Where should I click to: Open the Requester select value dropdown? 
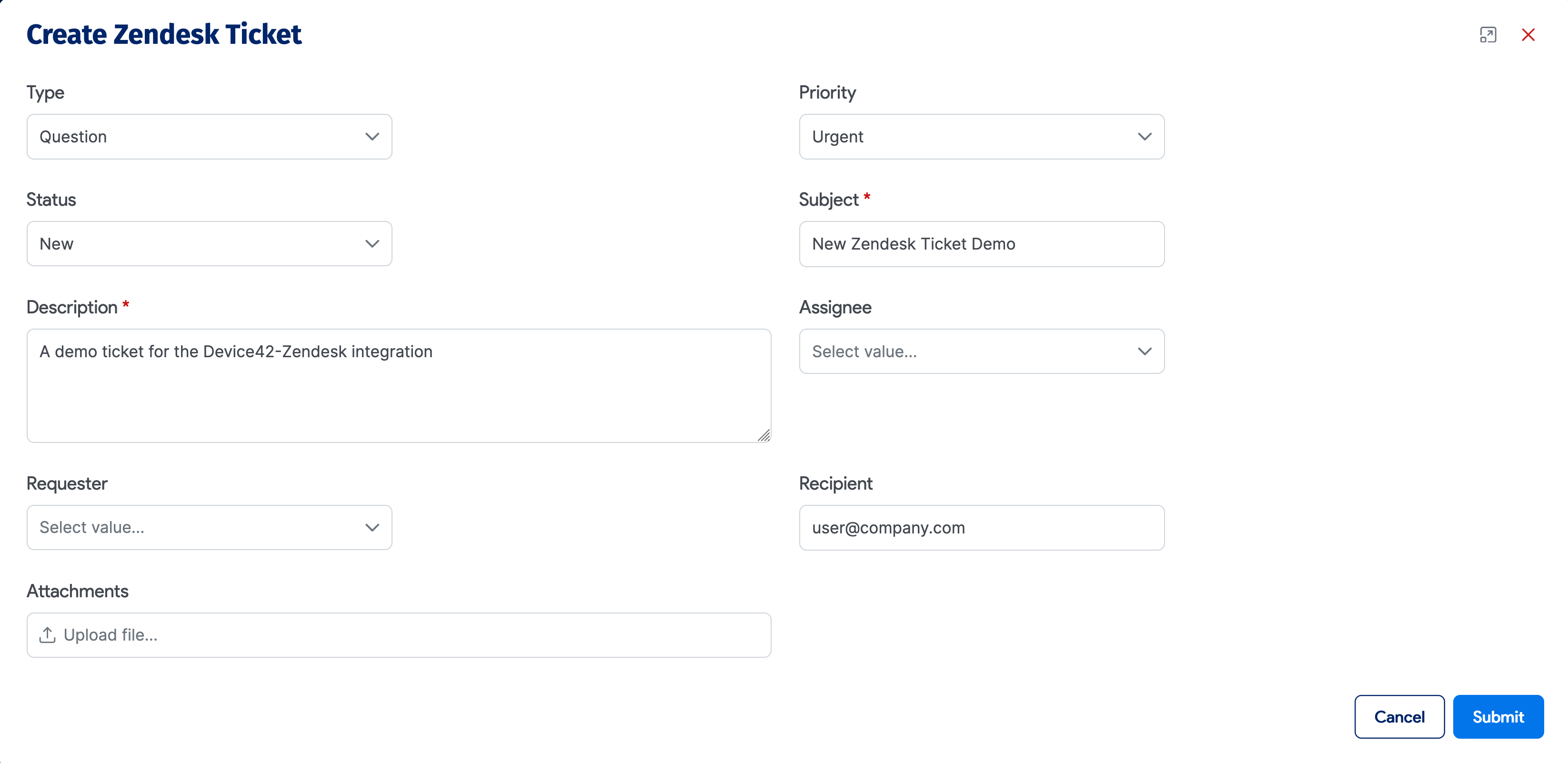point(210,527)
